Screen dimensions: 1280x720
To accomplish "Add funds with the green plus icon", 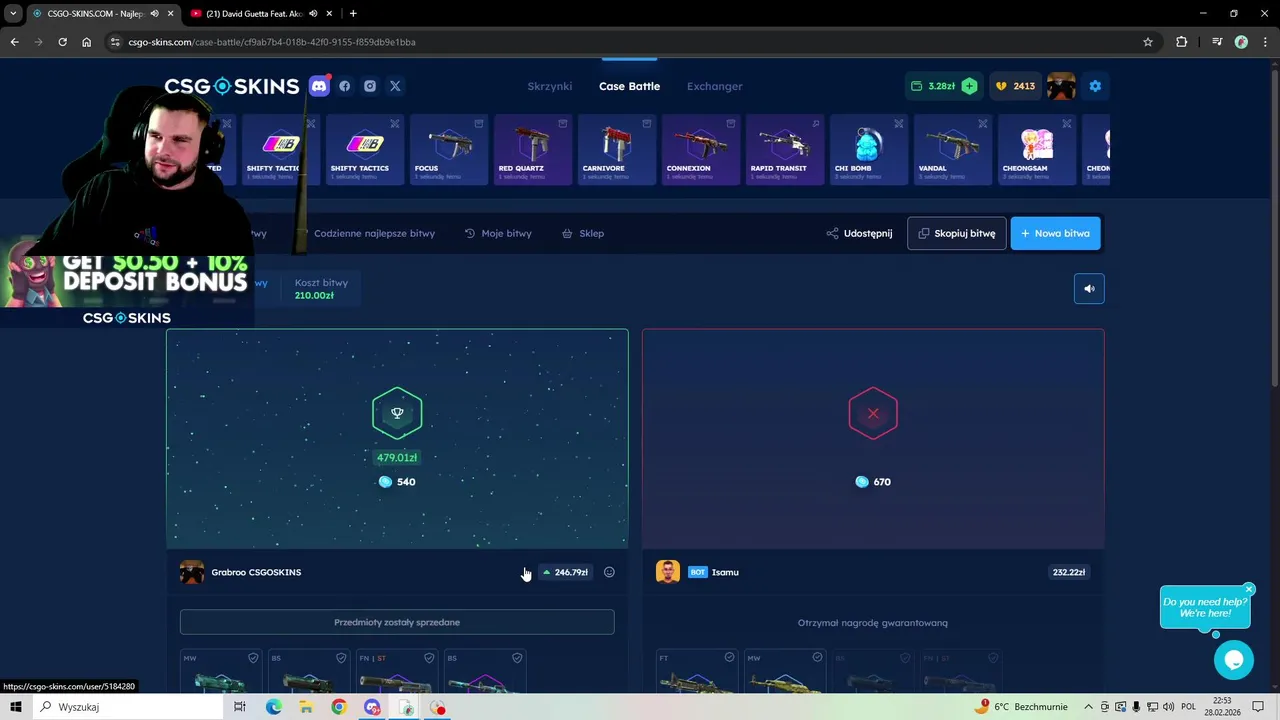I will (969, 86).
